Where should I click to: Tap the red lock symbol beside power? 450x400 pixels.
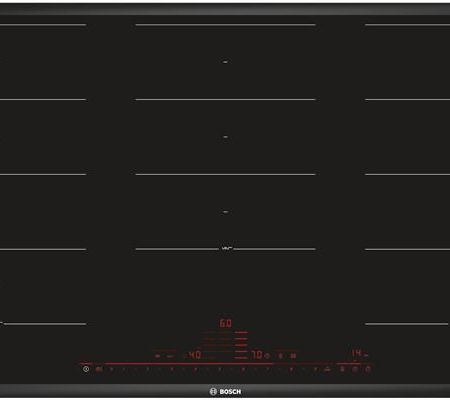pos(98,369)
